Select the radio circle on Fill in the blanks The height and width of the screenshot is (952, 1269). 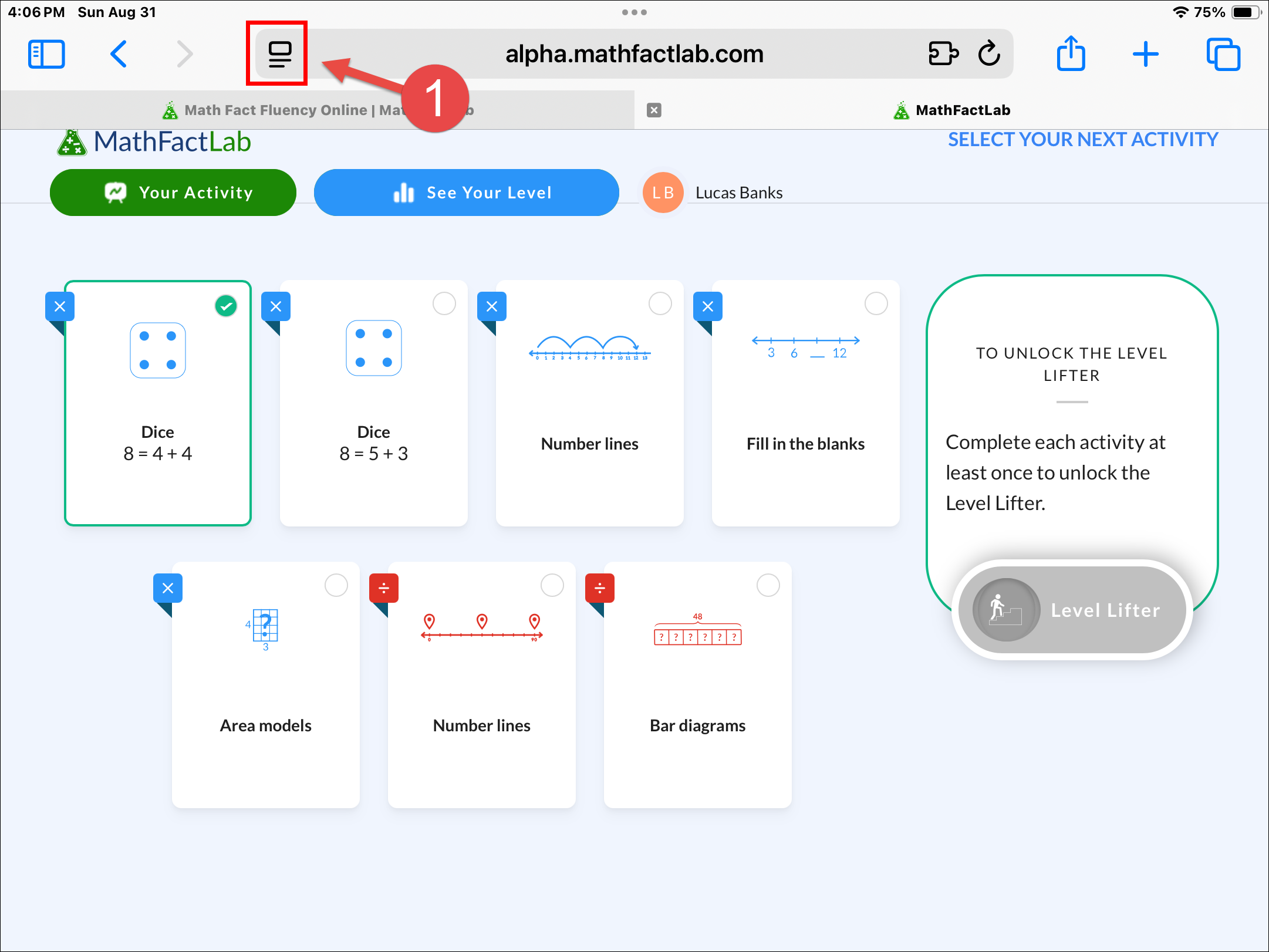coord(876,303)
